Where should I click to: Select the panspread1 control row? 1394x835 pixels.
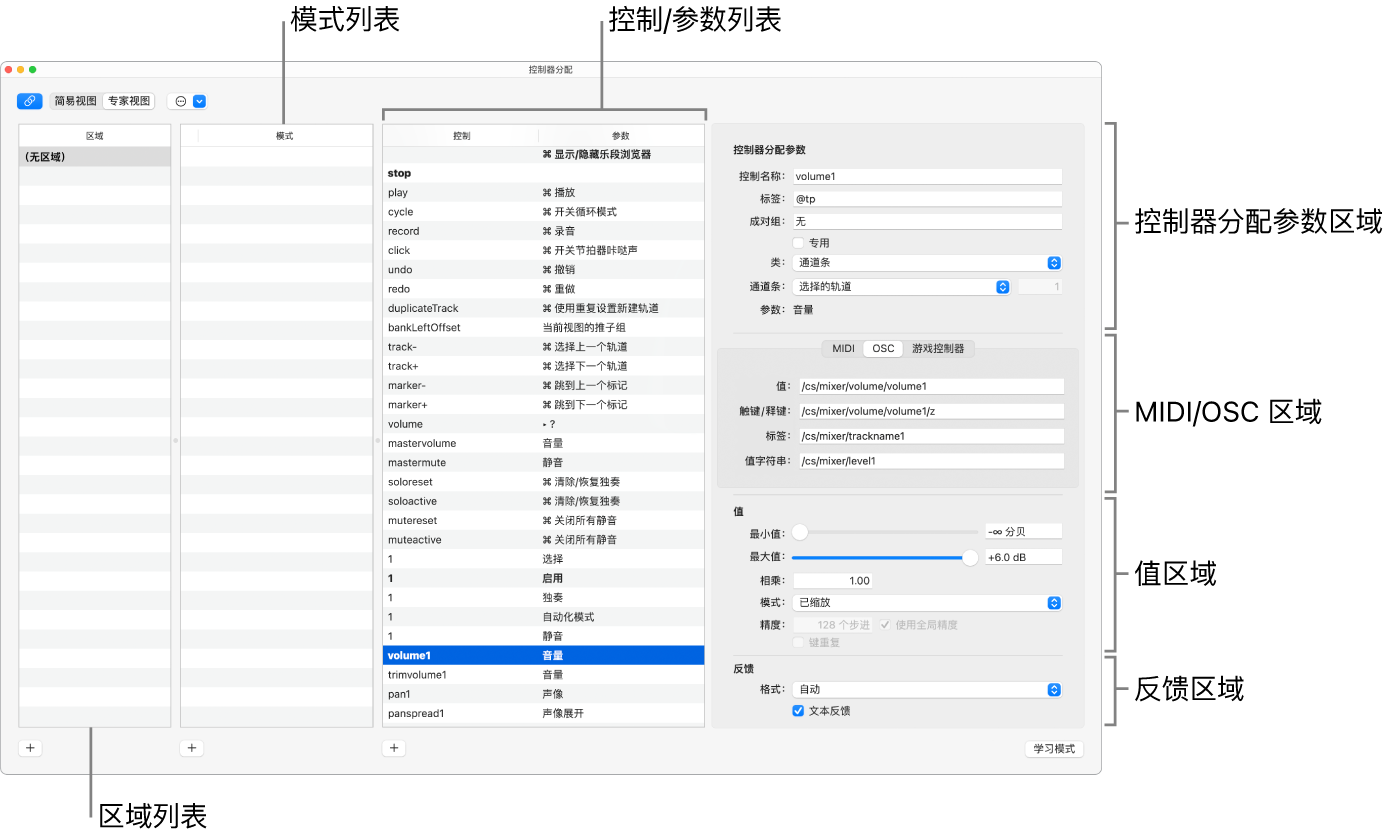click(544, 714)
